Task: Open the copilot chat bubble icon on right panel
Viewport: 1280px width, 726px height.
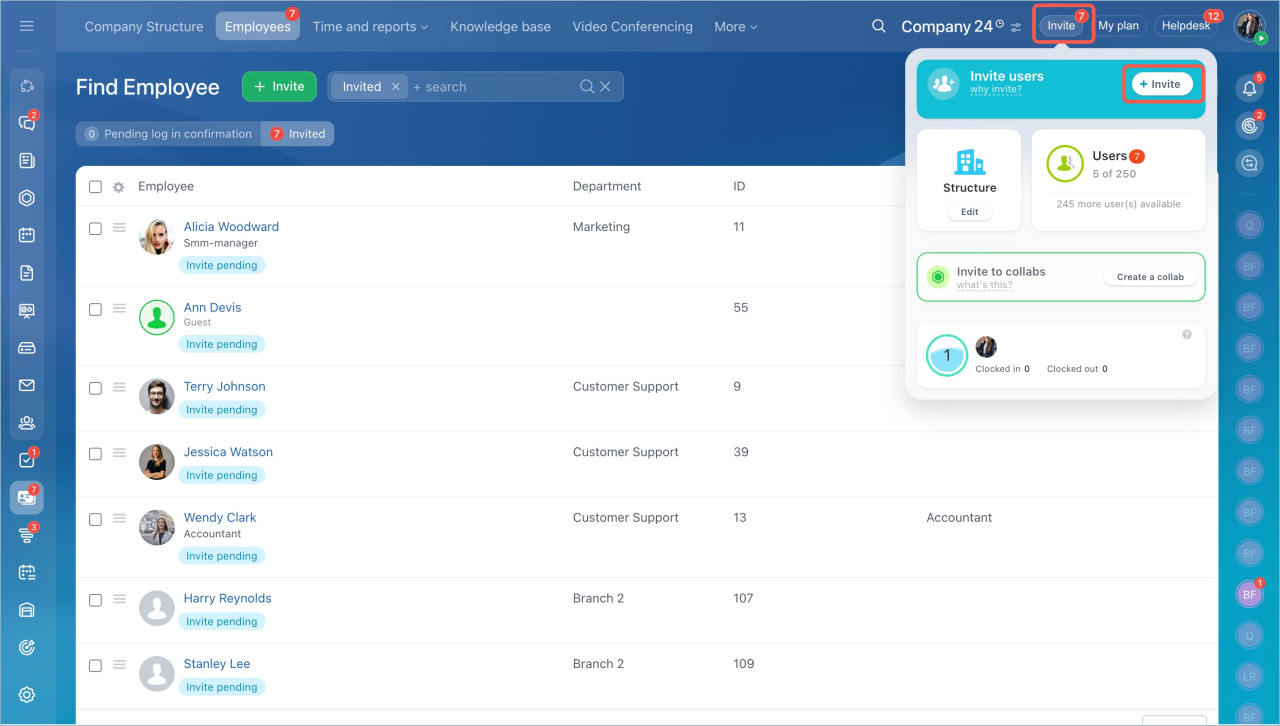Action: [1249, 163]
